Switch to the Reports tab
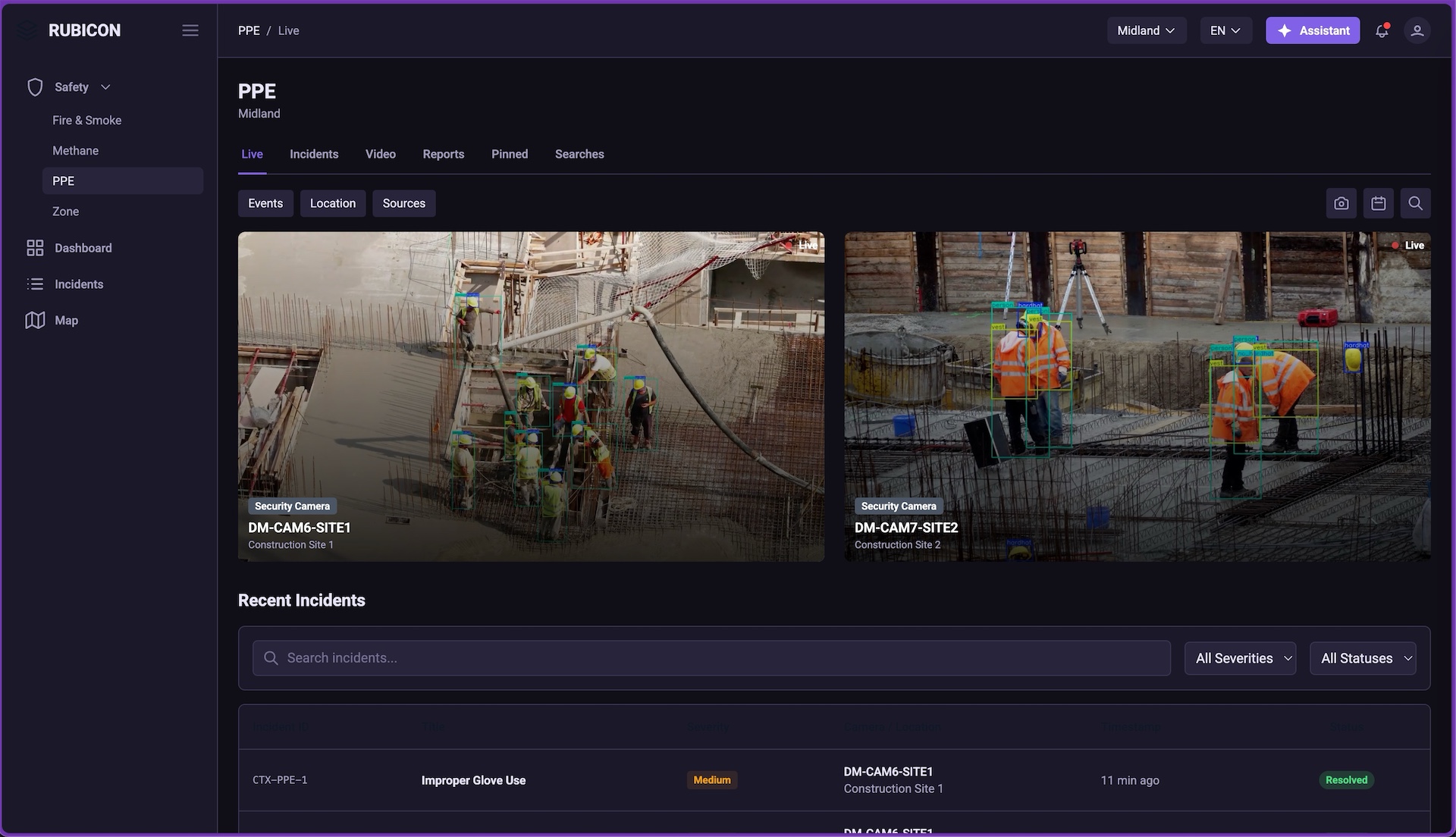Screen dimensions: 1456x837 pyautogui.click(x=444, y=154)
